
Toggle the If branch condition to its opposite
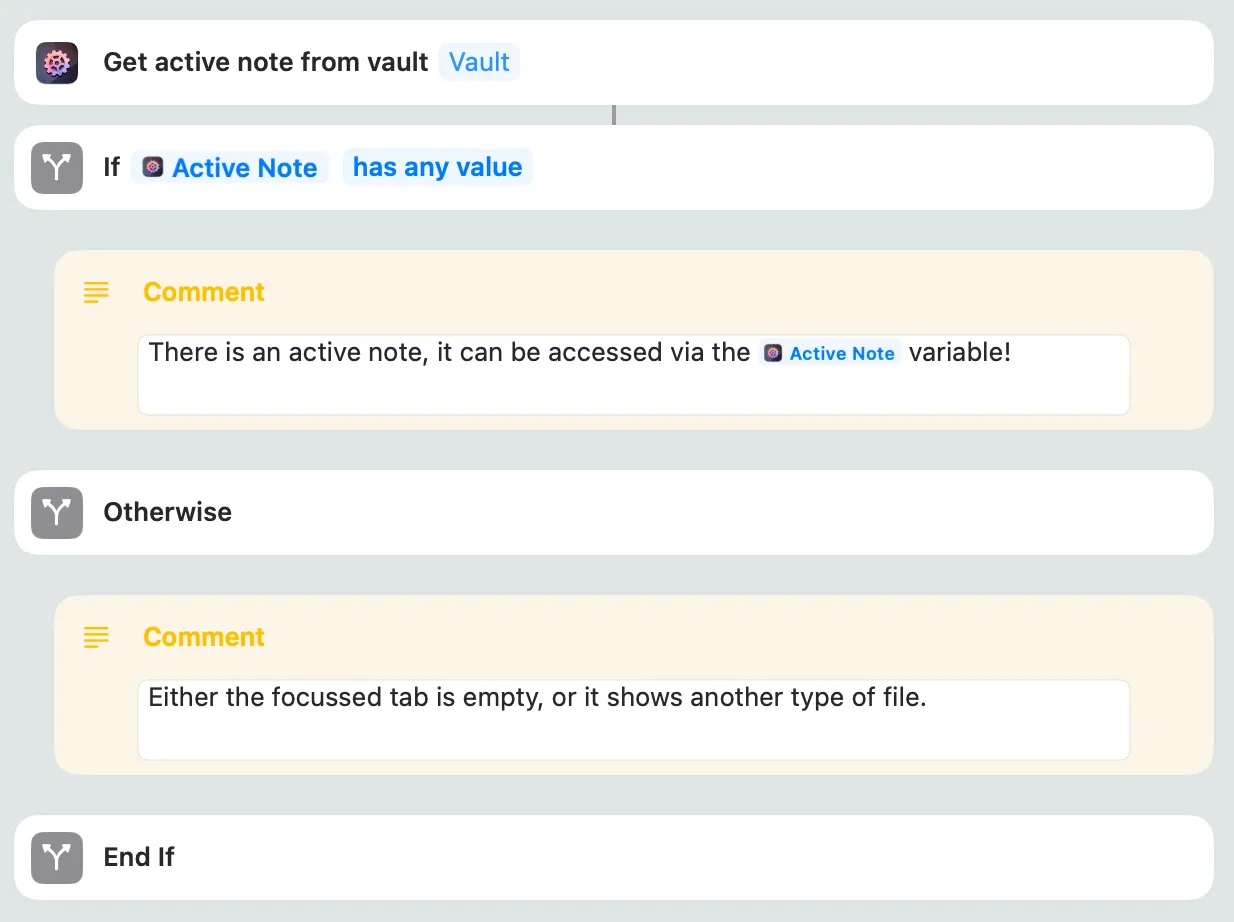[x=437, y=167]
